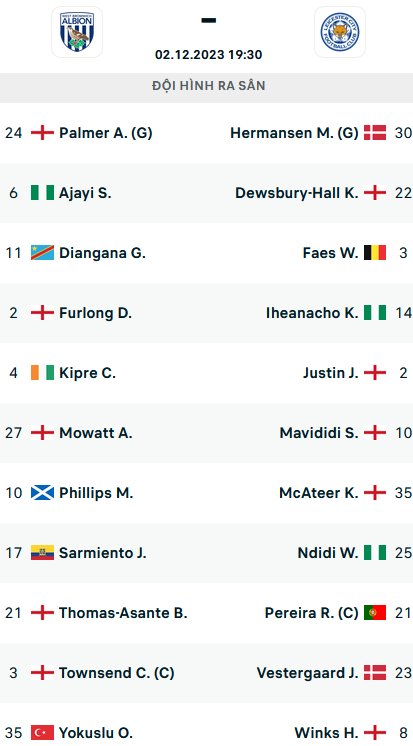Click the Portugal flag beside Pereira R.

375,612
